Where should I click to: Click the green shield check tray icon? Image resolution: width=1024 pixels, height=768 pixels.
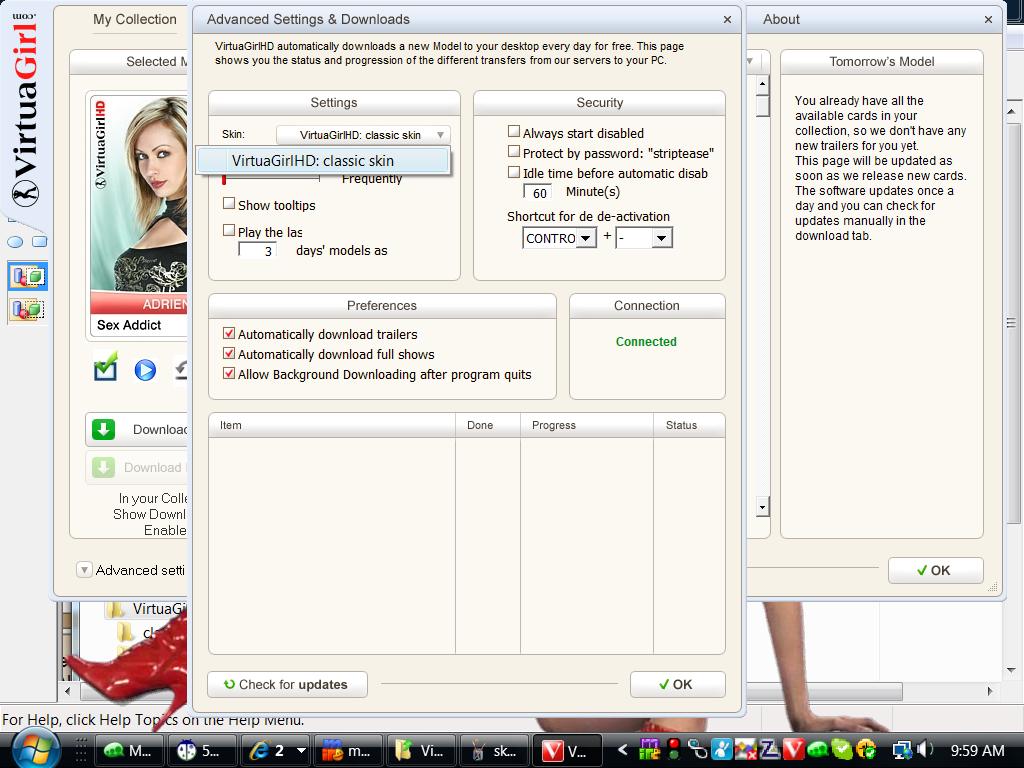(841, 749)
